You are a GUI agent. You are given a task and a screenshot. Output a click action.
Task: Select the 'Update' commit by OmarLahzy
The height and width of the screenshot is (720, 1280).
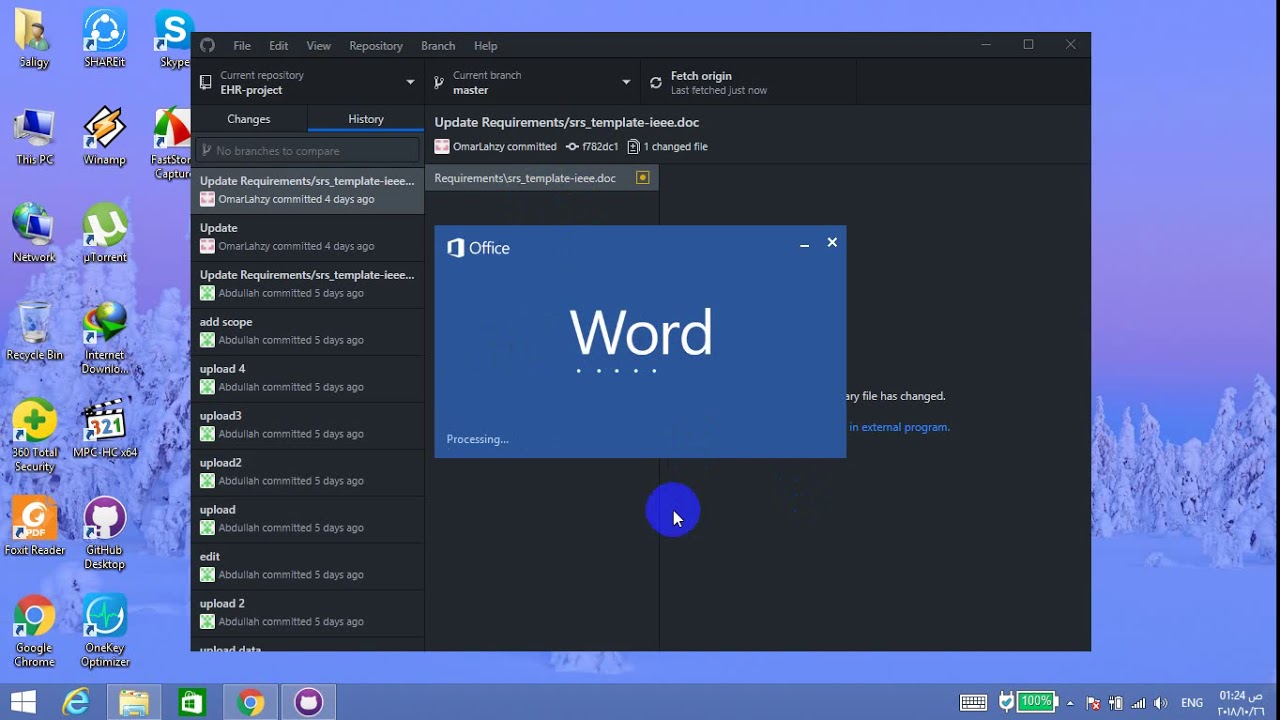[307, 237]
